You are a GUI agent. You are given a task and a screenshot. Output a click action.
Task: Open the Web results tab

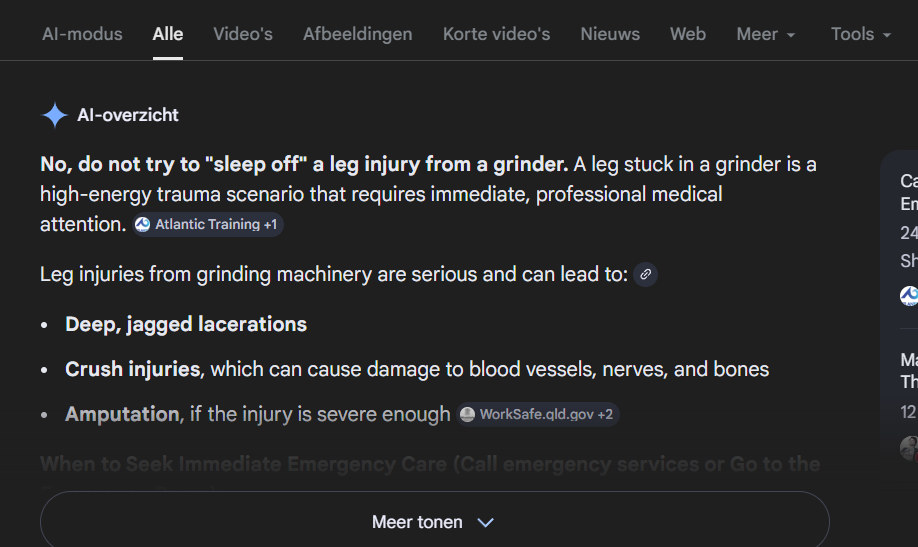pos(688,34)
